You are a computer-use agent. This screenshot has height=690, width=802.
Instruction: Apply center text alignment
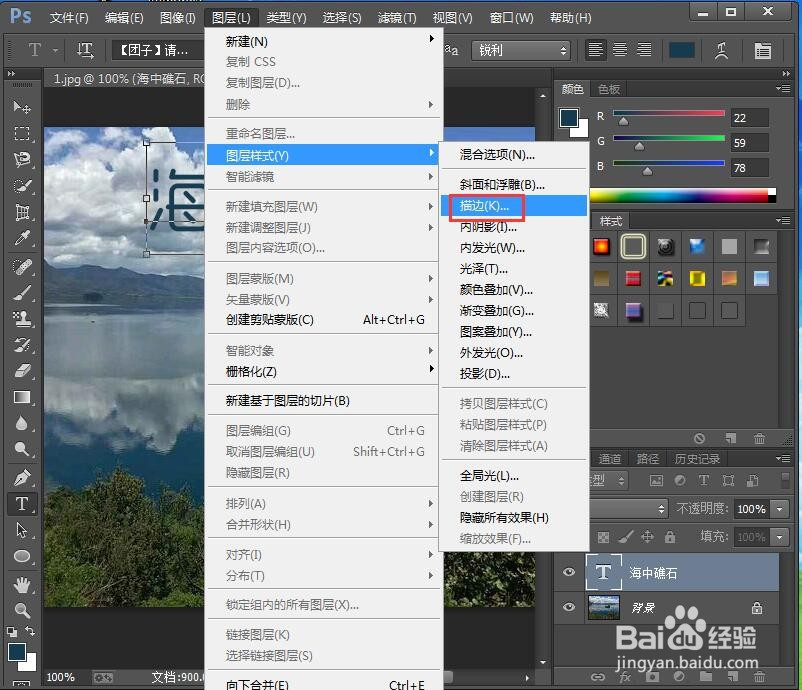tap(619, 50)
